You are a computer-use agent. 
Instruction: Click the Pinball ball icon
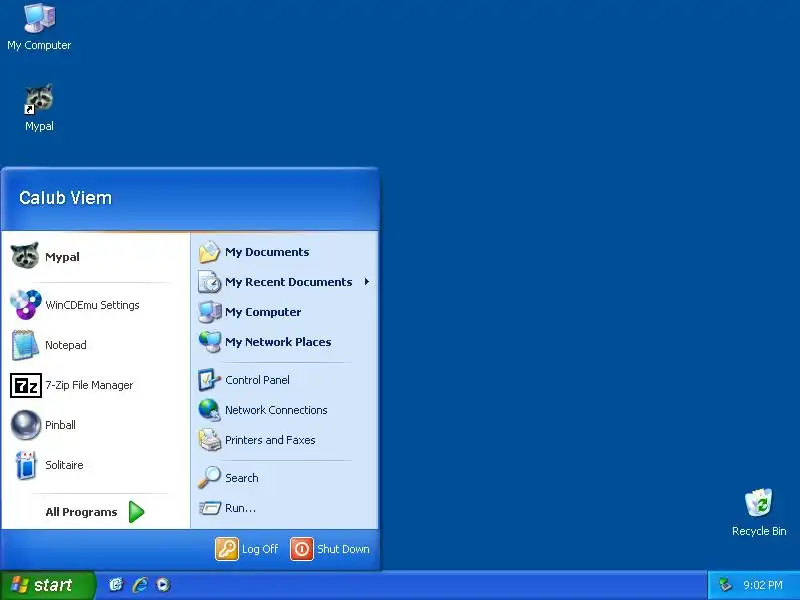click(26, 425)
